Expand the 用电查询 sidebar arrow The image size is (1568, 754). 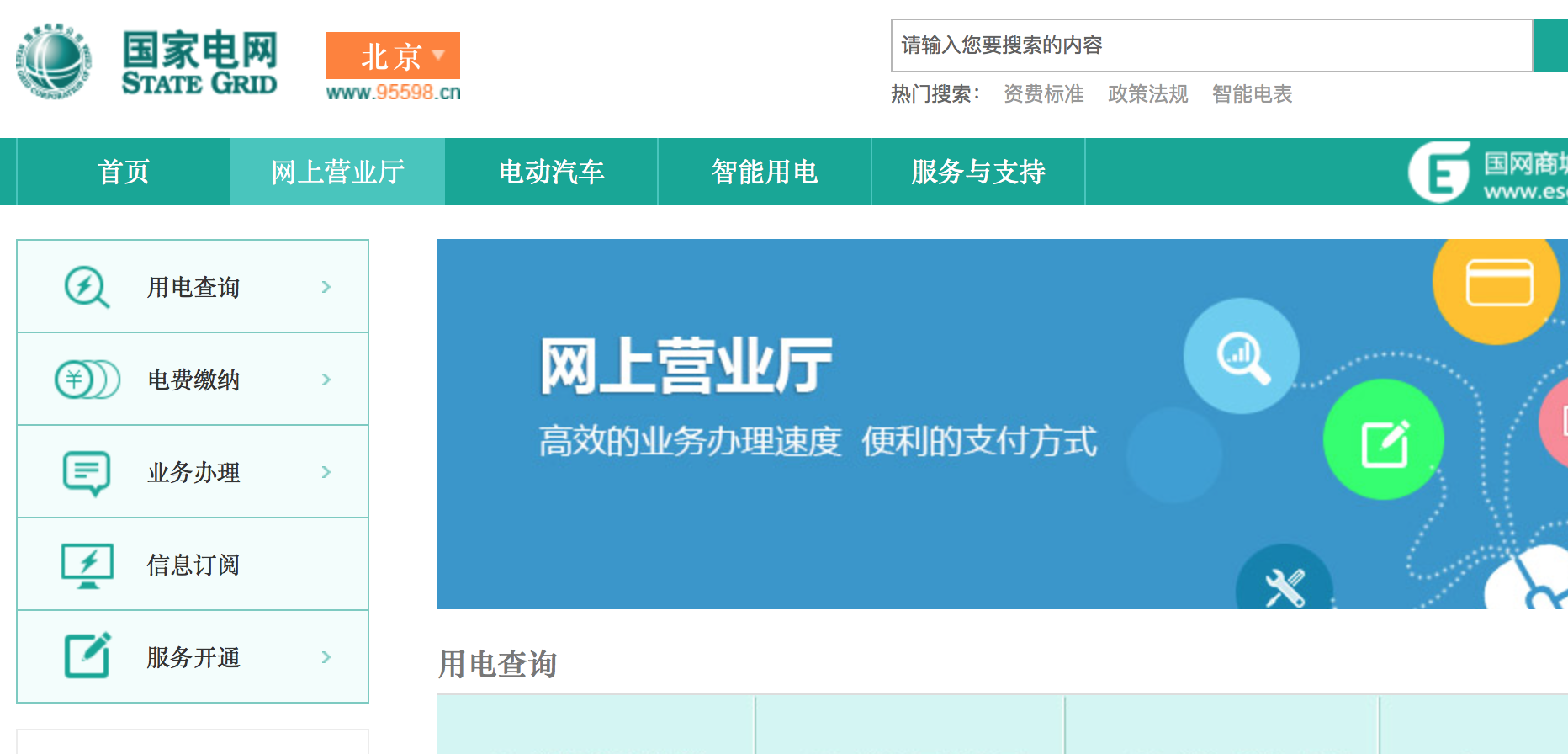326,287
